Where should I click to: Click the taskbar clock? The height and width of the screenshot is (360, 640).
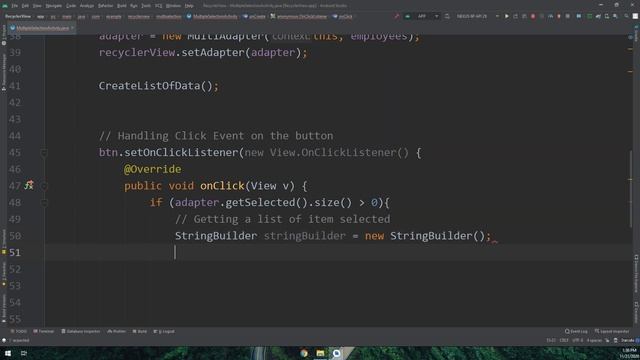pos(629,353)
